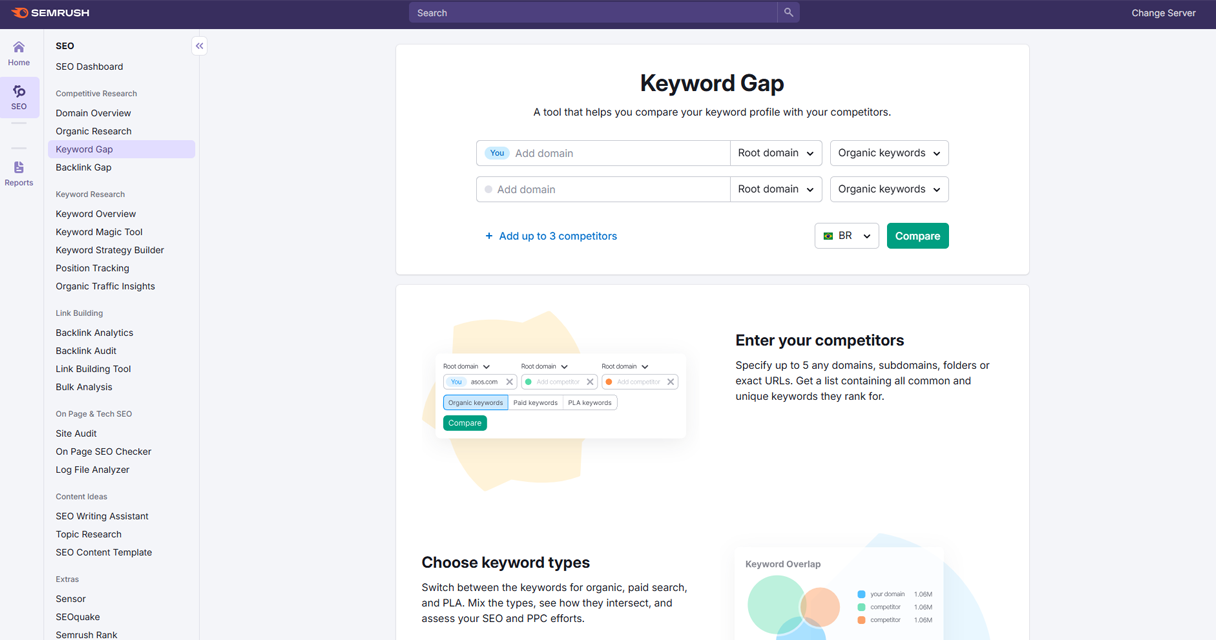Open the second Organic keywords dropdown
1216x640 pixels.
point(889,189)
